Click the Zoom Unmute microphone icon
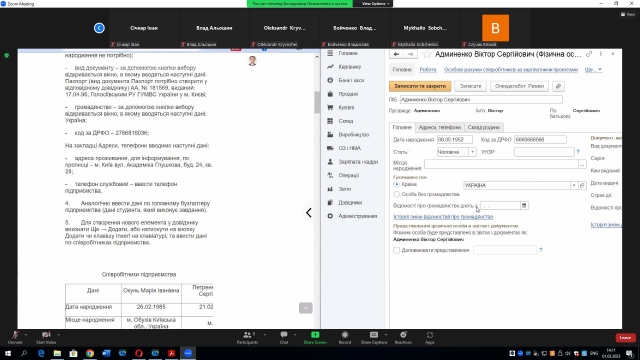Image resolution: width=640 pixels, height=360 pixels. click(15, 335)
